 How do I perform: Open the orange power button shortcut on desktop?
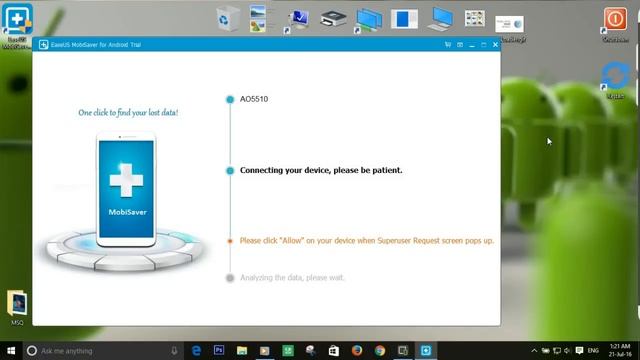click(615, 24)
